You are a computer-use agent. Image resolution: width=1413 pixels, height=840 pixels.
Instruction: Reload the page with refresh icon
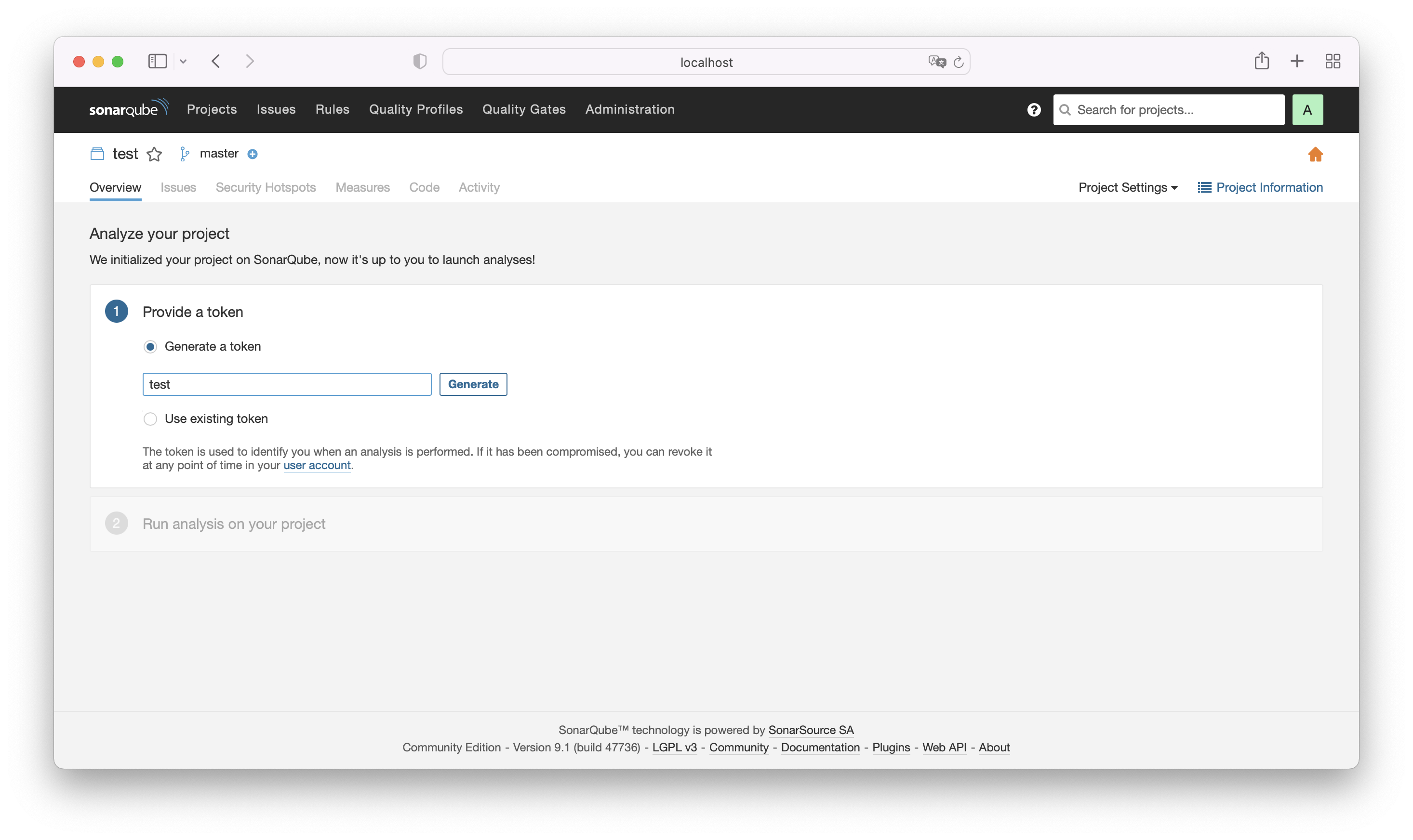(x=958, y=62)
